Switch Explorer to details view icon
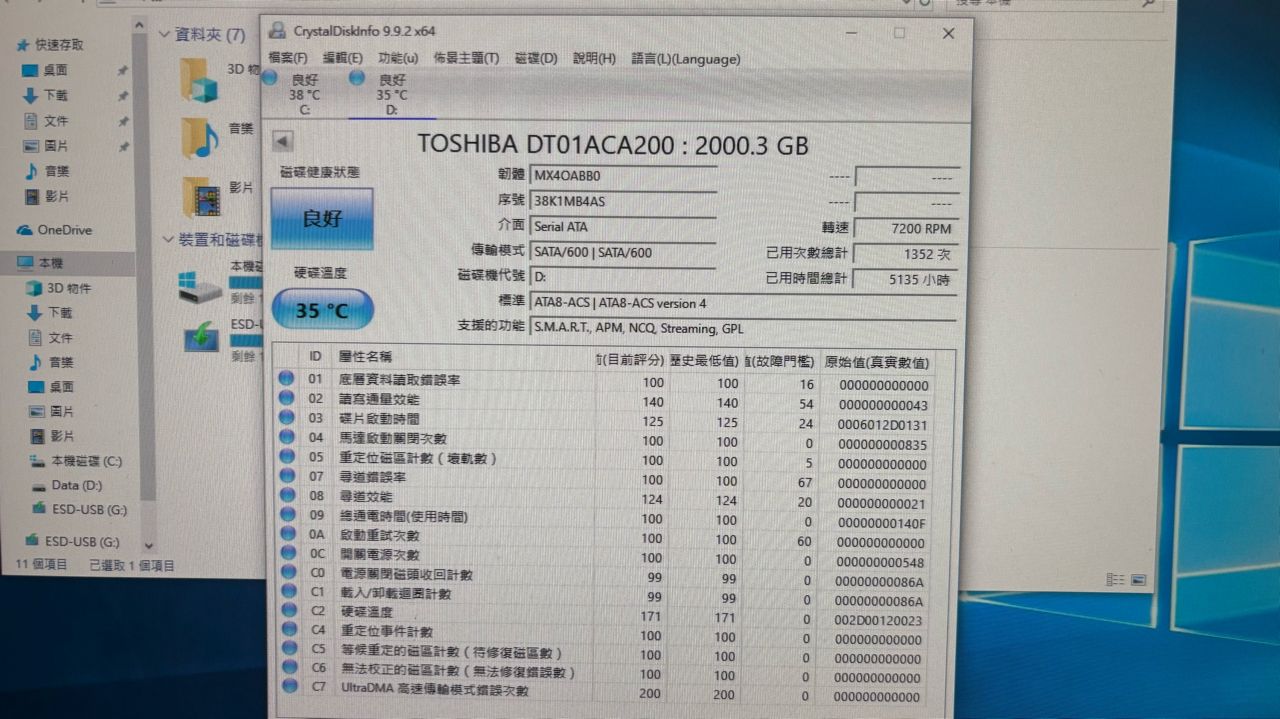1280x719 pixels. click(x=1115, y=579)
